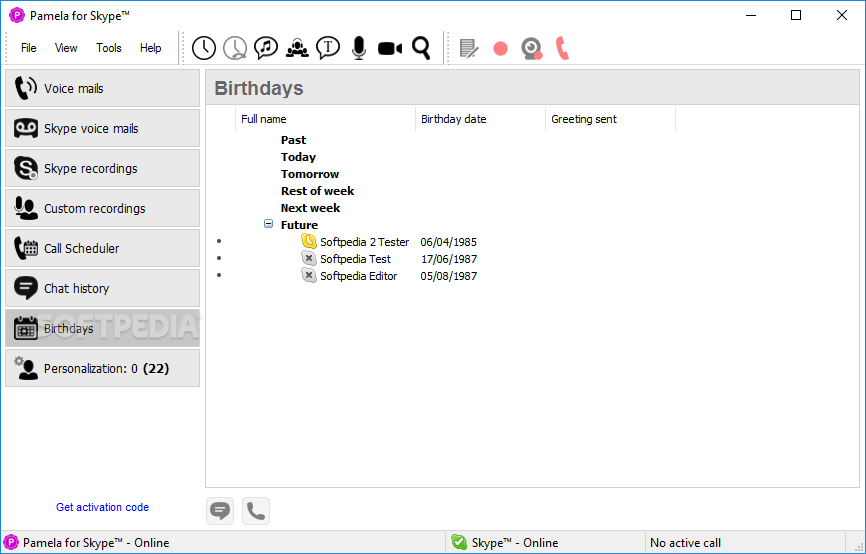Image resolution: width=866 pixels, height=554 pixels.
Task: Click birthday date 06/04/1985
Action: (x=448, y=242)
